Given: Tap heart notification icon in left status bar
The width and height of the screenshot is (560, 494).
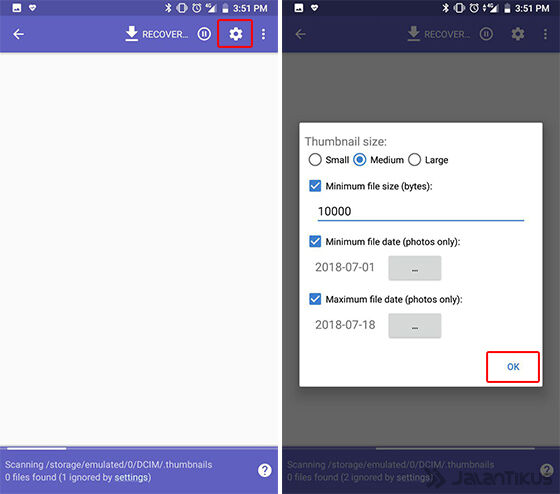Looking at the screenshot, I should coord(32,8).
